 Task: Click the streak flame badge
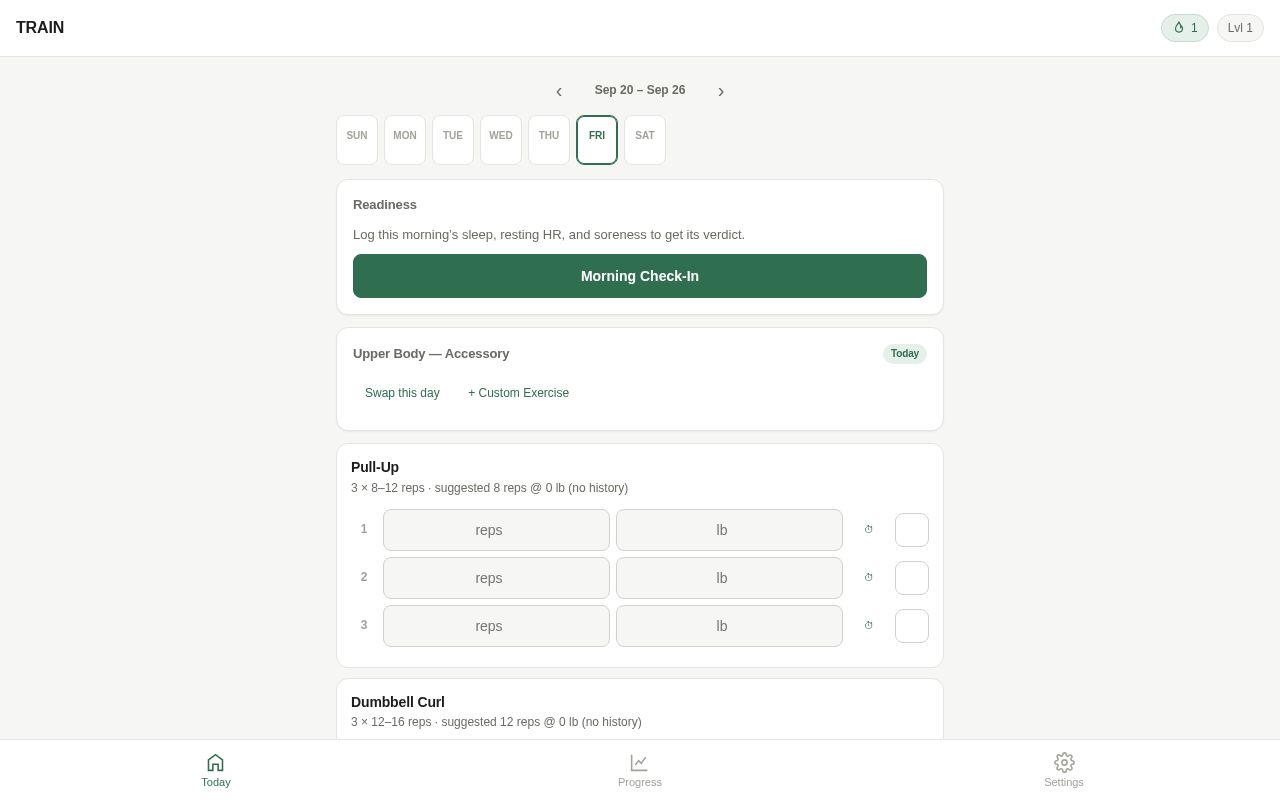pyautogui.click(x=1184, y=28)
